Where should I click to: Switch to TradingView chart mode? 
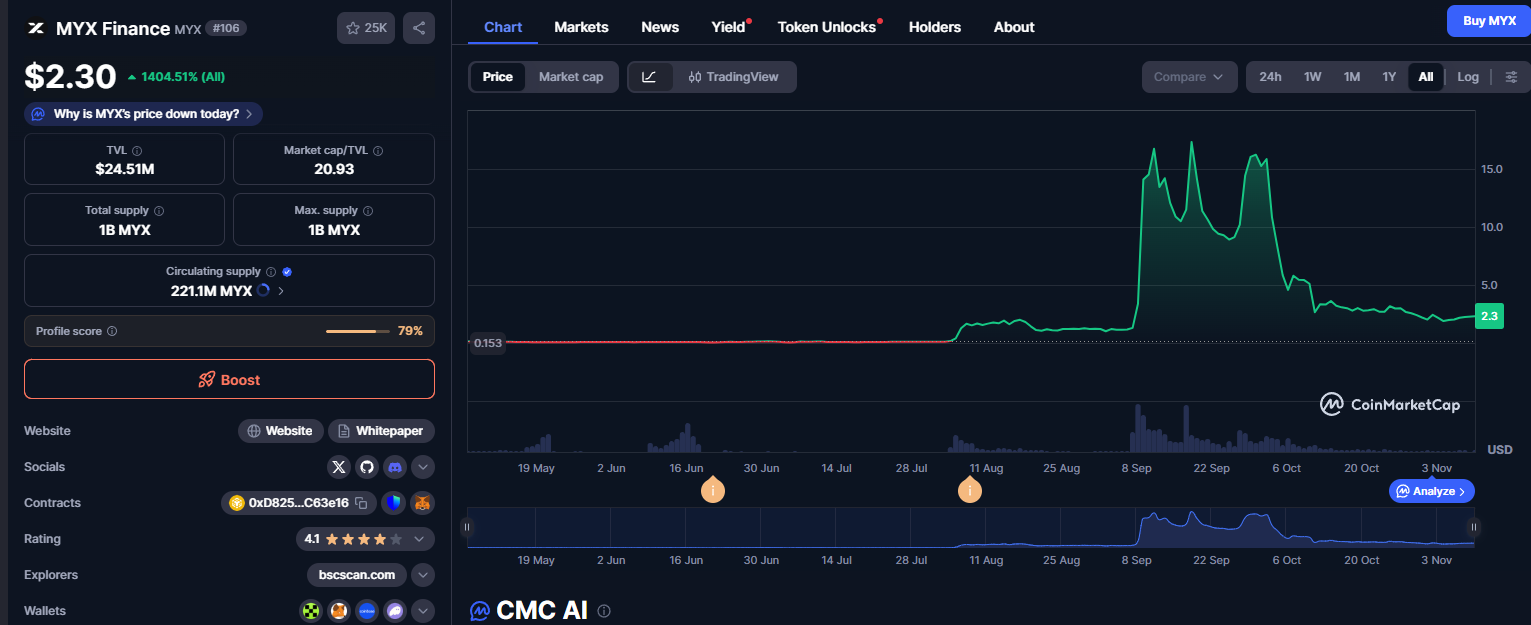pyautogui.click(x=733, y=77)
